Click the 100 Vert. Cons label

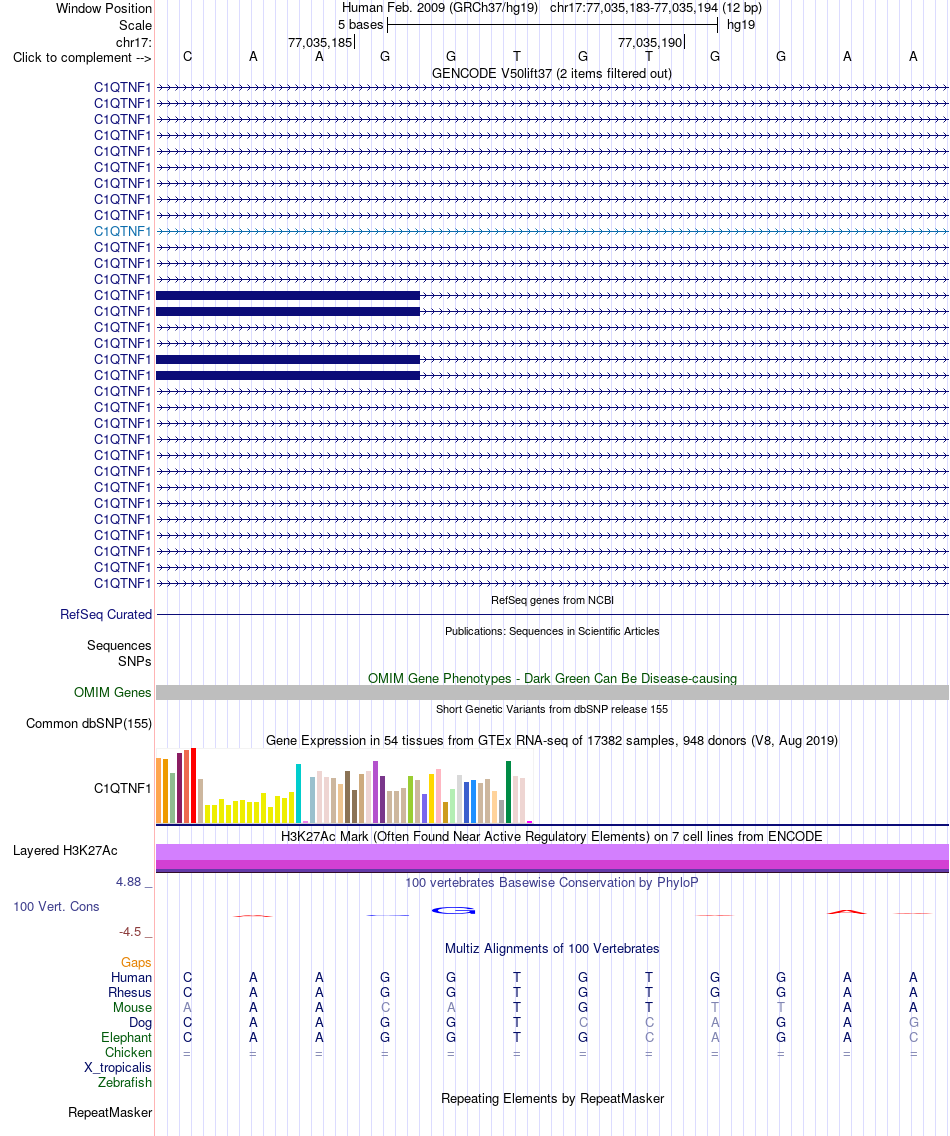pyautogui.click(x=57, y=906)
